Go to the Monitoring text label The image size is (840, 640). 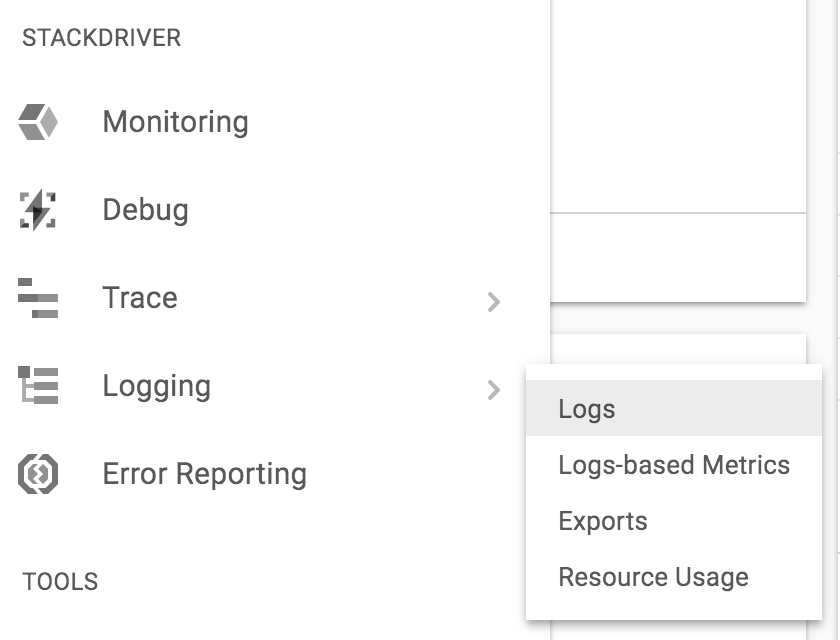click(x=175, y=122)
